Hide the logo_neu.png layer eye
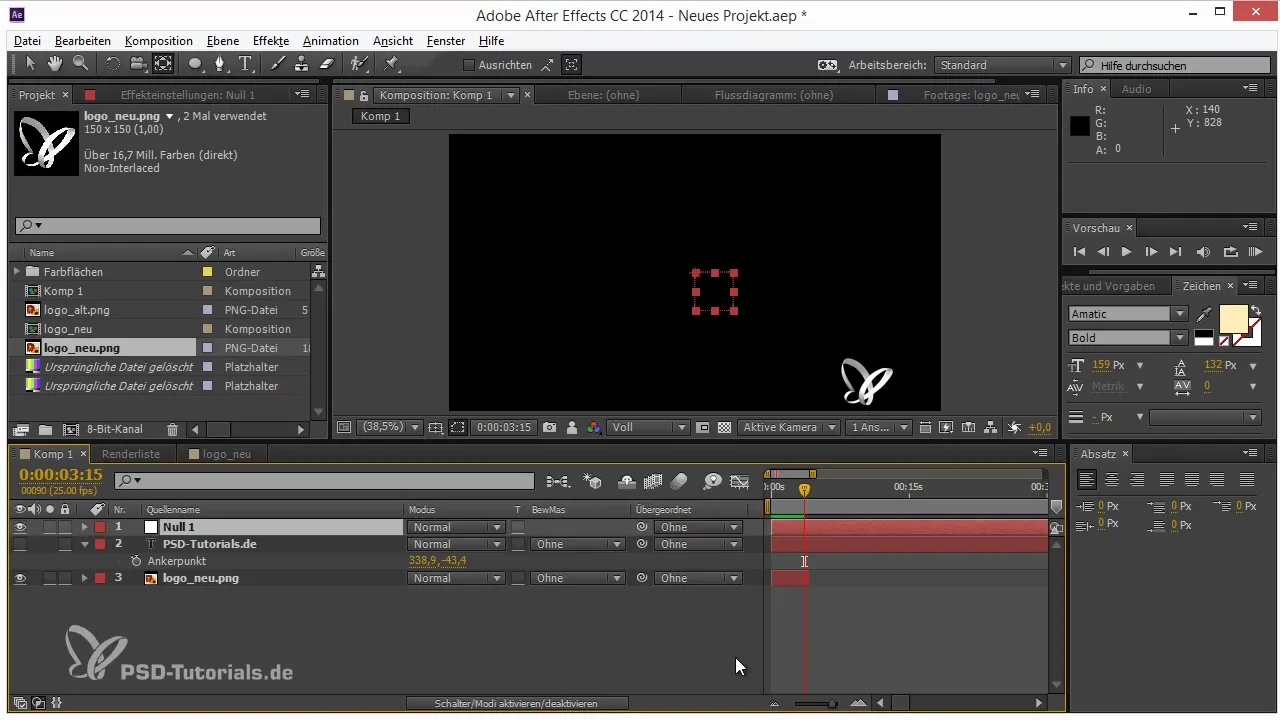Viewport: 1280px width, 720px height. coord(20,578)
